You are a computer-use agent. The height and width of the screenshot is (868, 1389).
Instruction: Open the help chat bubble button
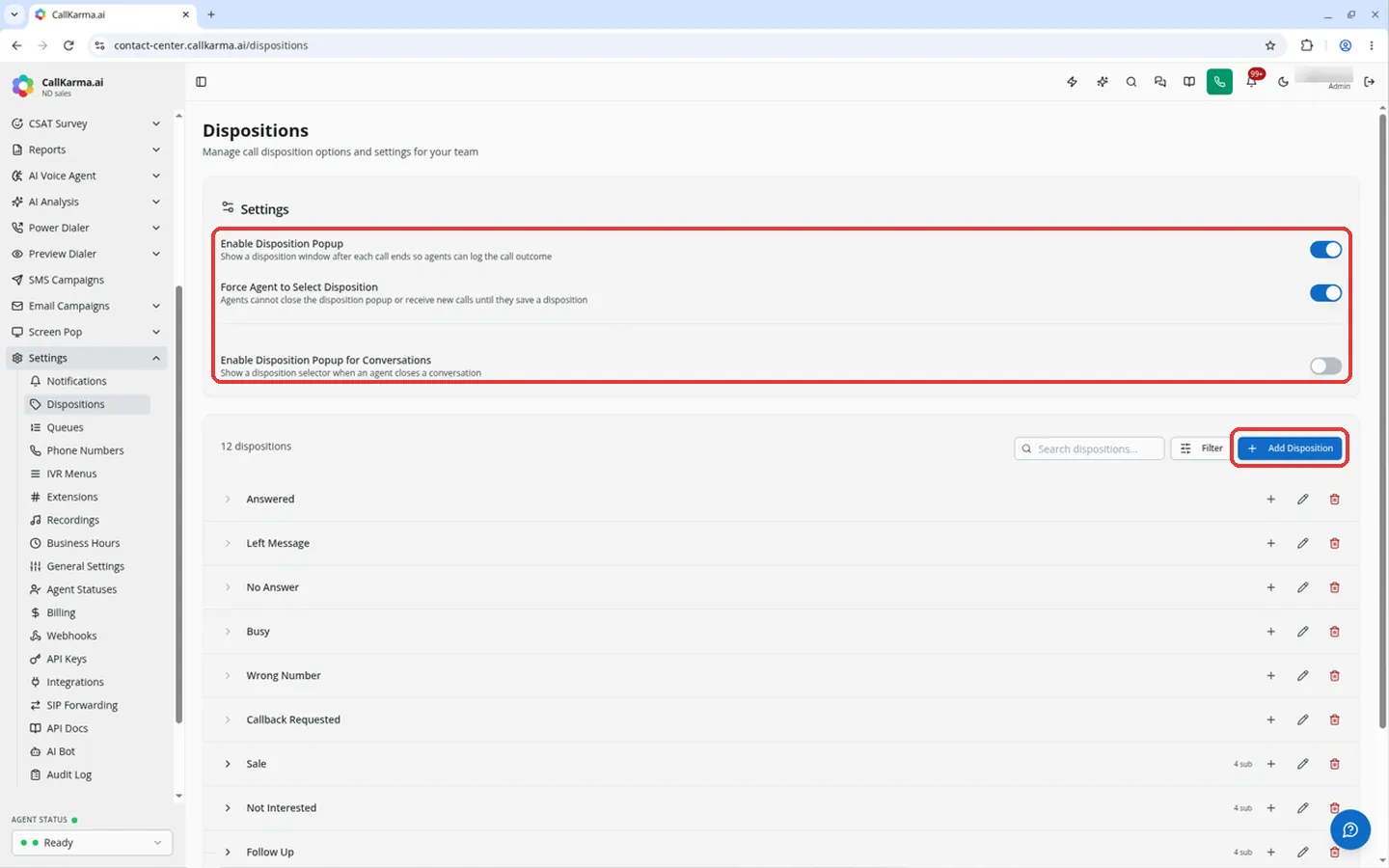pyautogui.click(x=1350, y=829)
